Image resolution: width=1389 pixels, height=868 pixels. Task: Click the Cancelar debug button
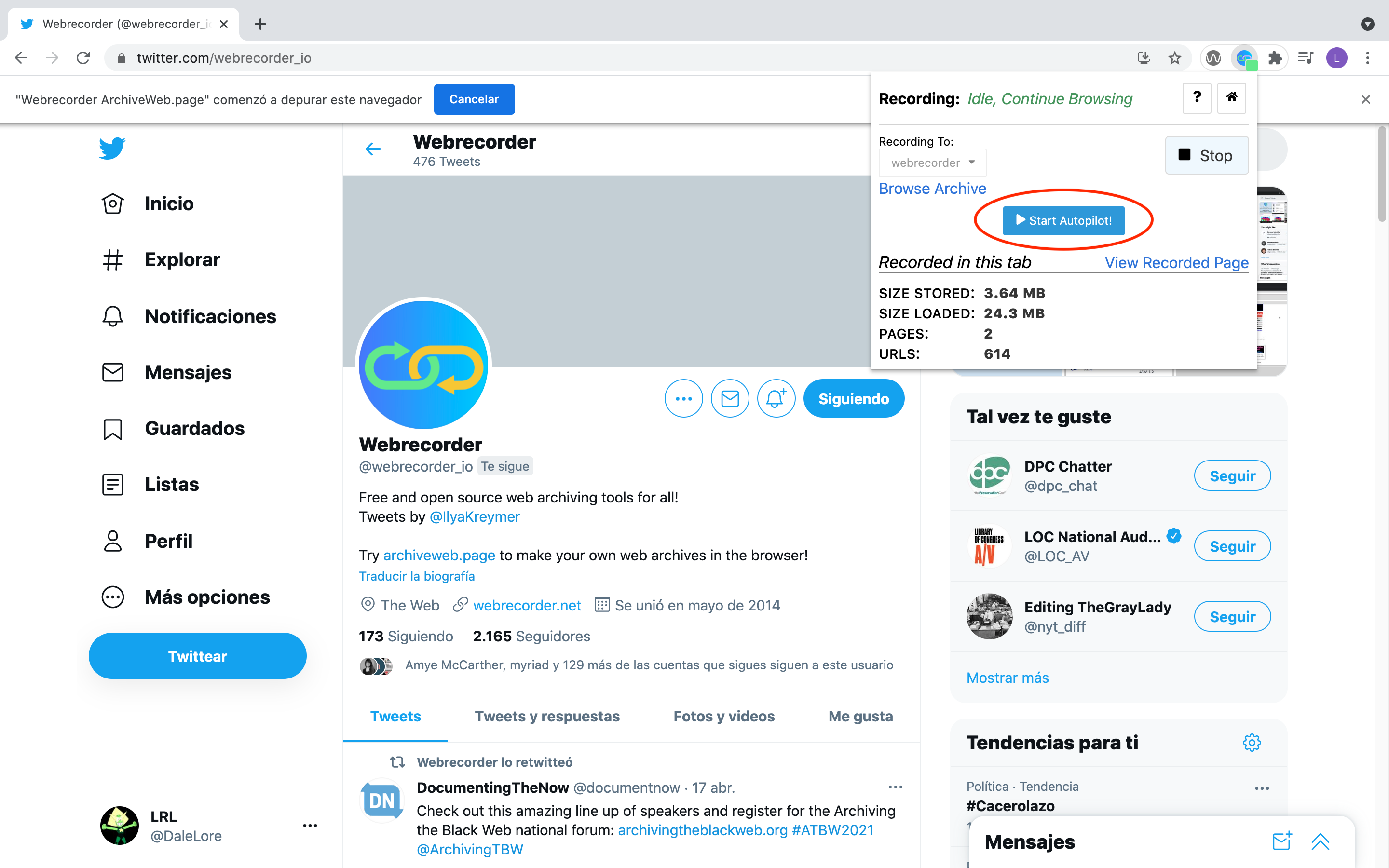[473, 99]
